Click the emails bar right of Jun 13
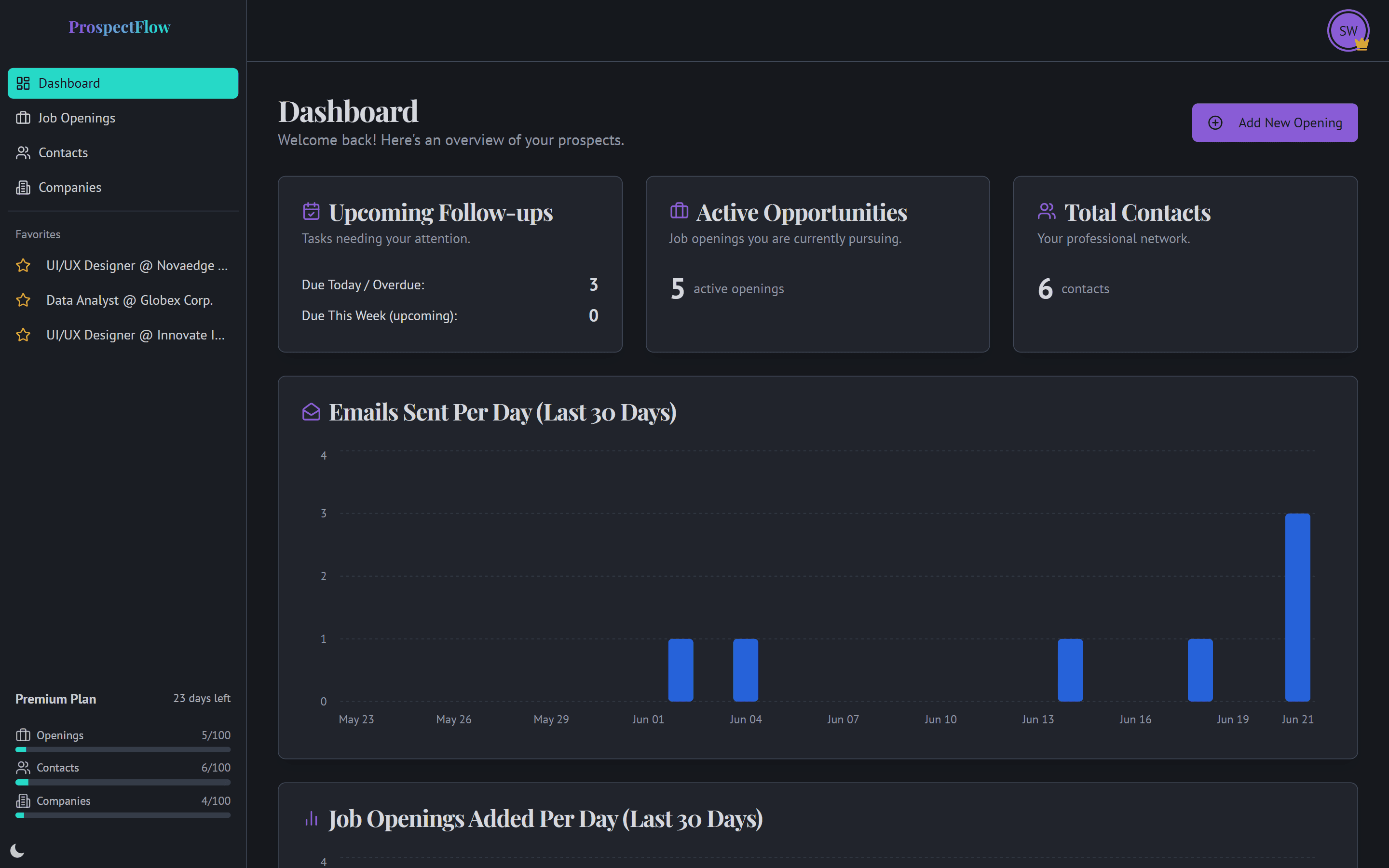The height and width of the screenshot is (868, 1389). [1070, 669]
